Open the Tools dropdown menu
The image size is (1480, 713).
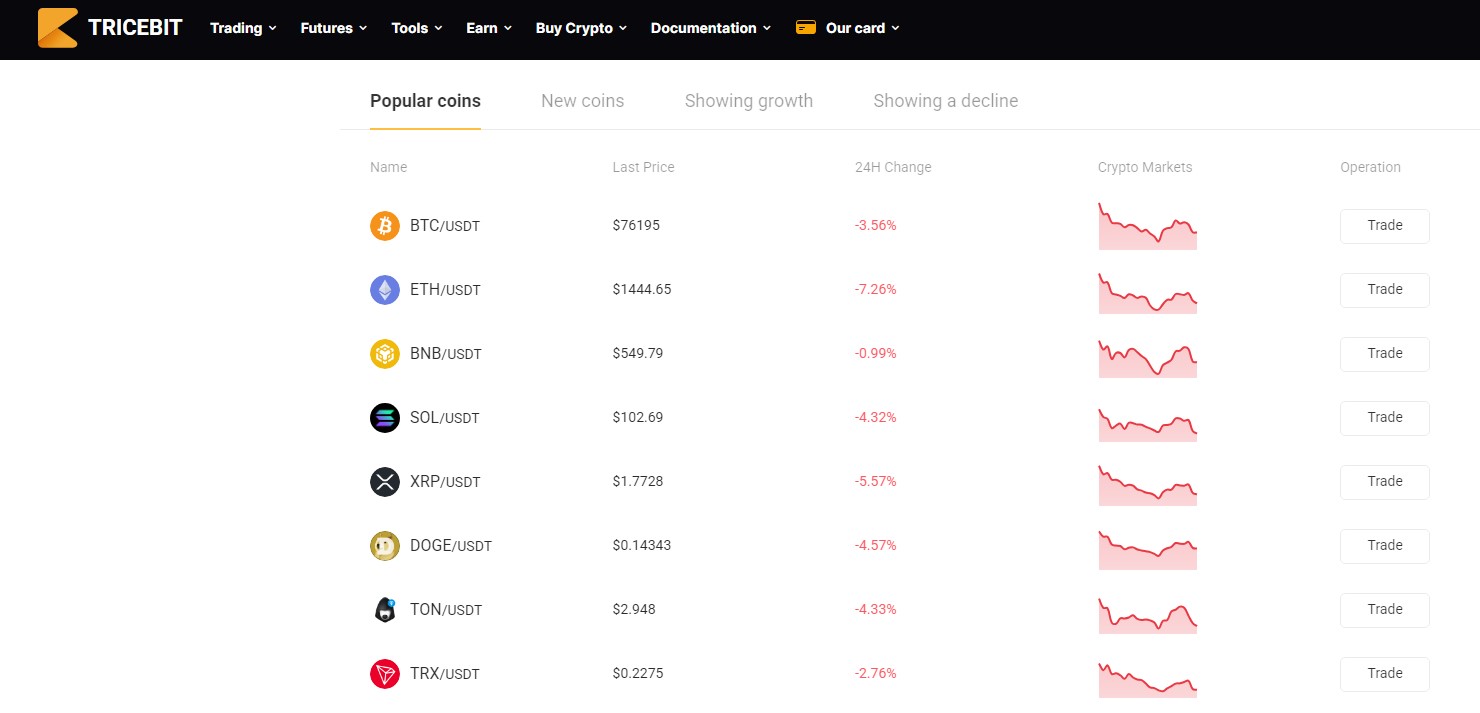tap(417, 28)
